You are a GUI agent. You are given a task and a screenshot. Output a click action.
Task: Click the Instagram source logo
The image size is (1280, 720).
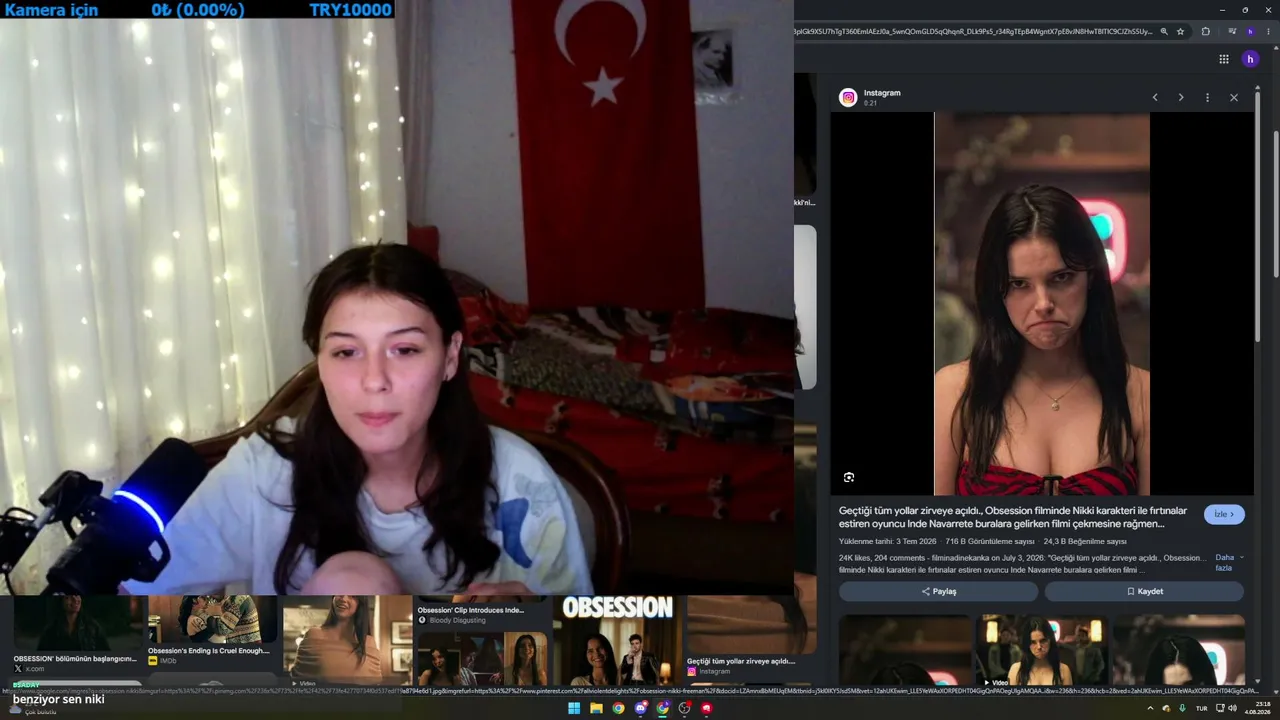[x=848, y=97]
